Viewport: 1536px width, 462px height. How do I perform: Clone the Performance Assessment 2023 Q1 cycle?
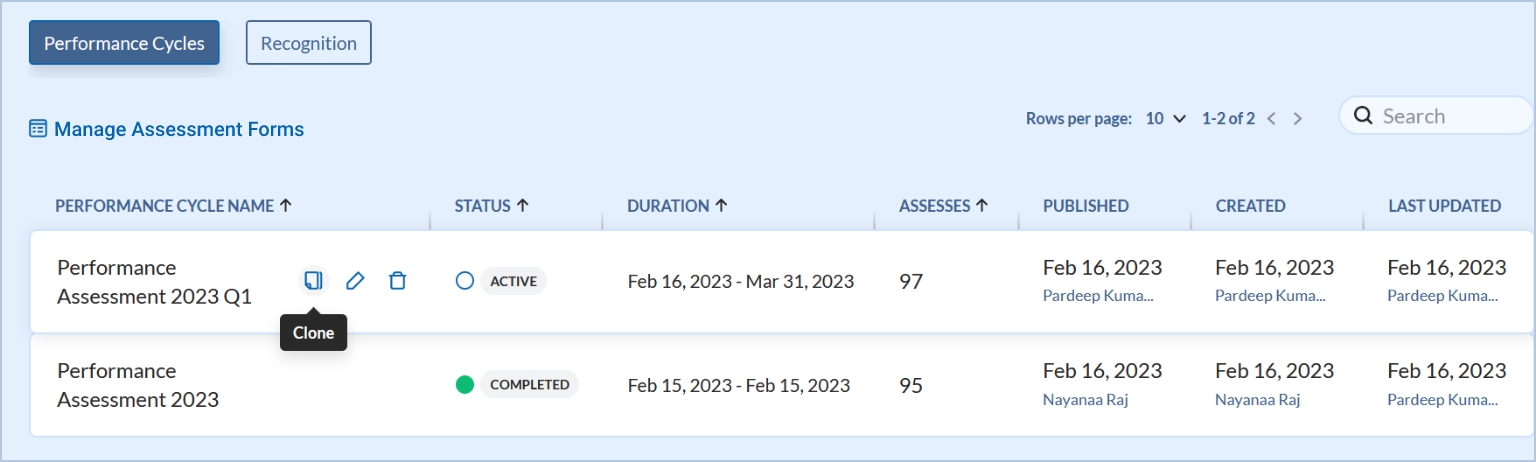313,281
